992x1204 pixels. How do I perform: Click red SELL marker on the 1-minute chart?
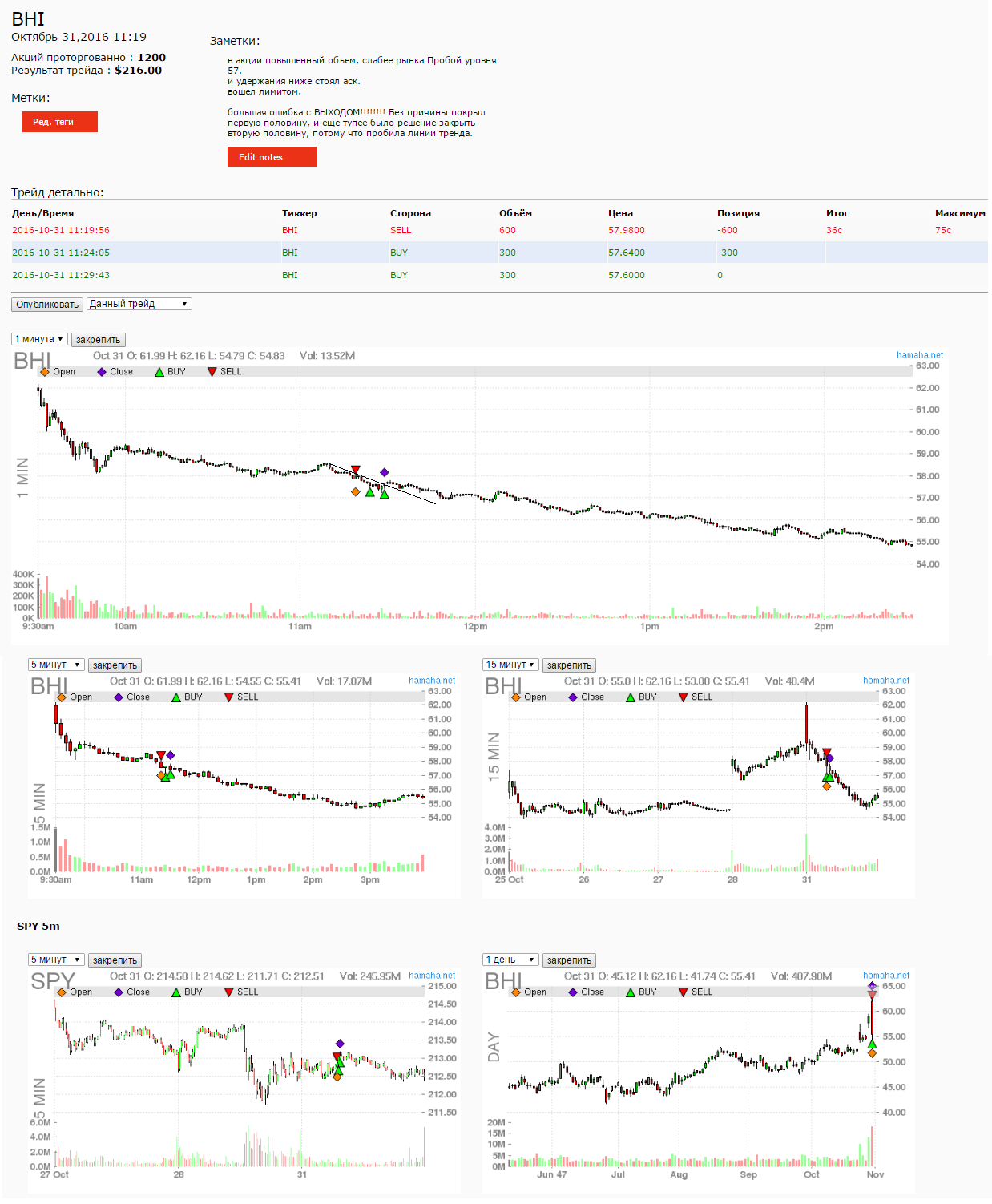coord(356,470)
